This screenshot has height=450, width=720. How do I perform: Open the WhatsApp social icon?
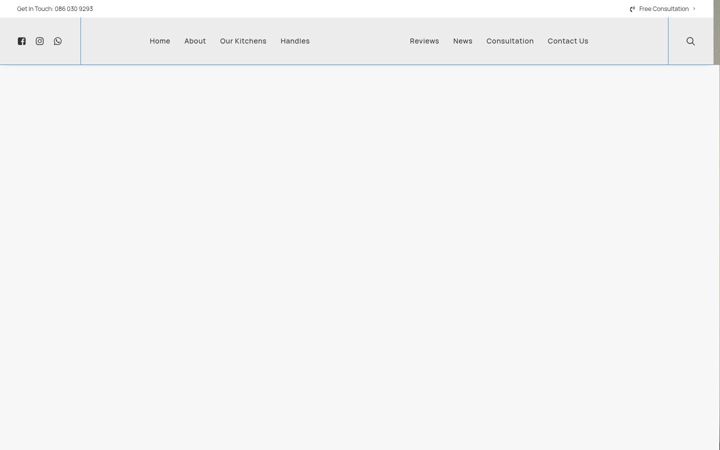point(58,41)
